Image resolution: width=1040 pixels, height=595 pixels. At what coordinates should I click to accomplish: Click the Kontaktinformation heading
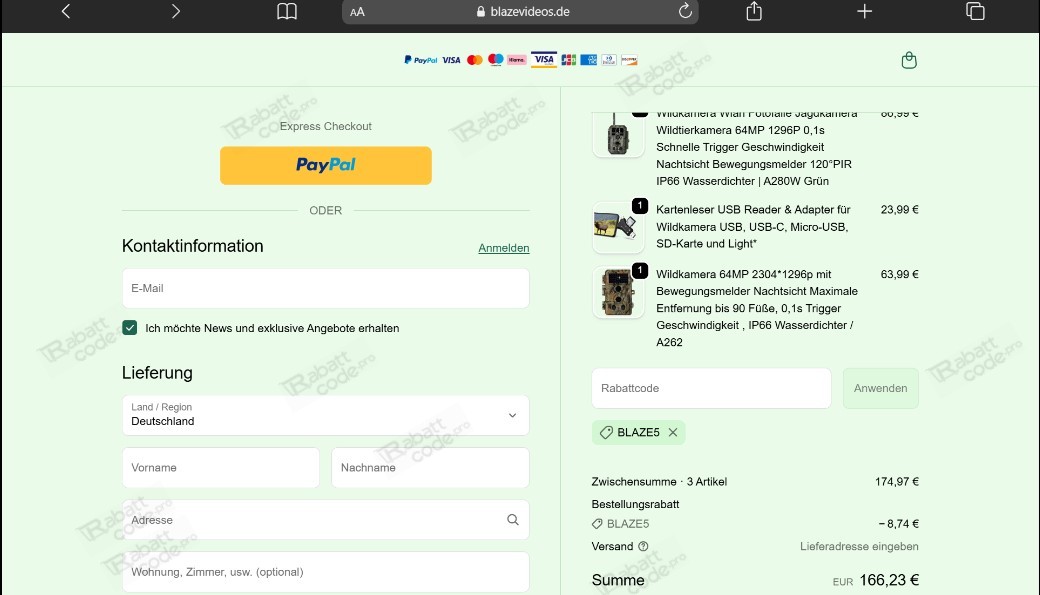pyautogui.click(x=192, y=246)
